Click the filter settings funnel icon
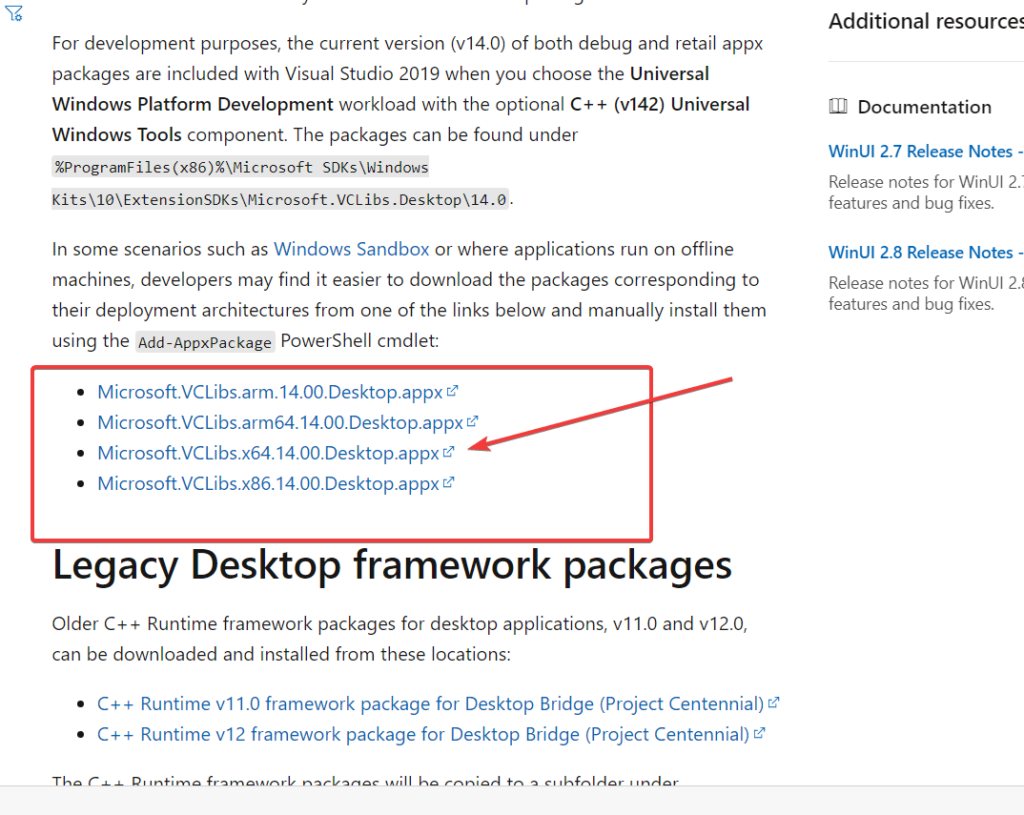The width and height of the screenshot is (1024, 815). pos(14,15)
